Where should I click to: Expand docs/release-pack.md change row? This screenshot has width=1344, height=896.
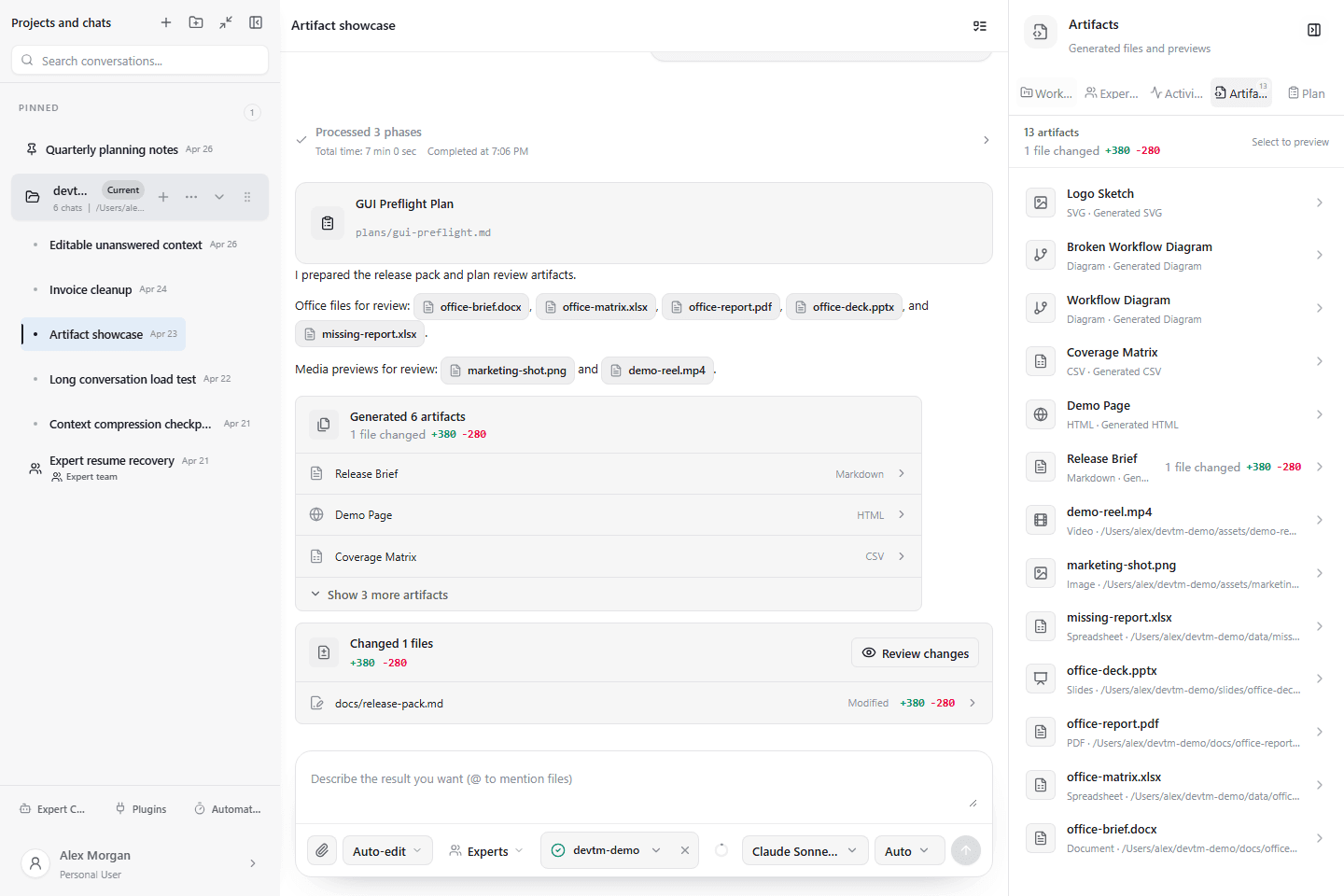click(644, 703)
